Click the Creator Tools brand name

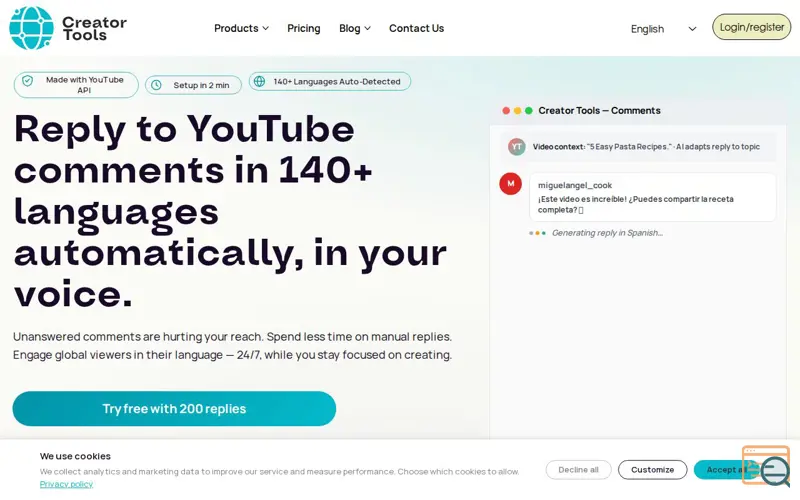[94, 29]
